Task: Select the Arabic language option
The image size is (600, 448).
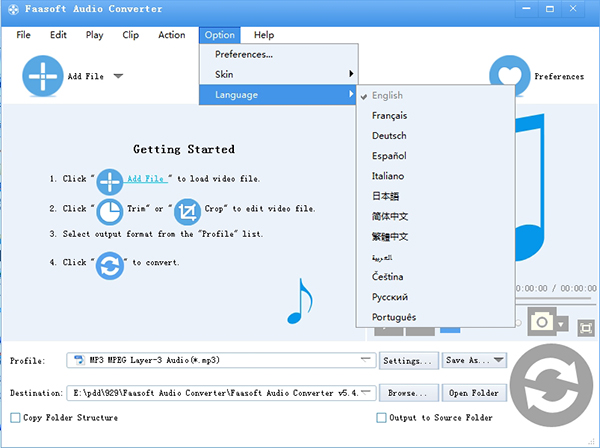Action: [435, 257]
